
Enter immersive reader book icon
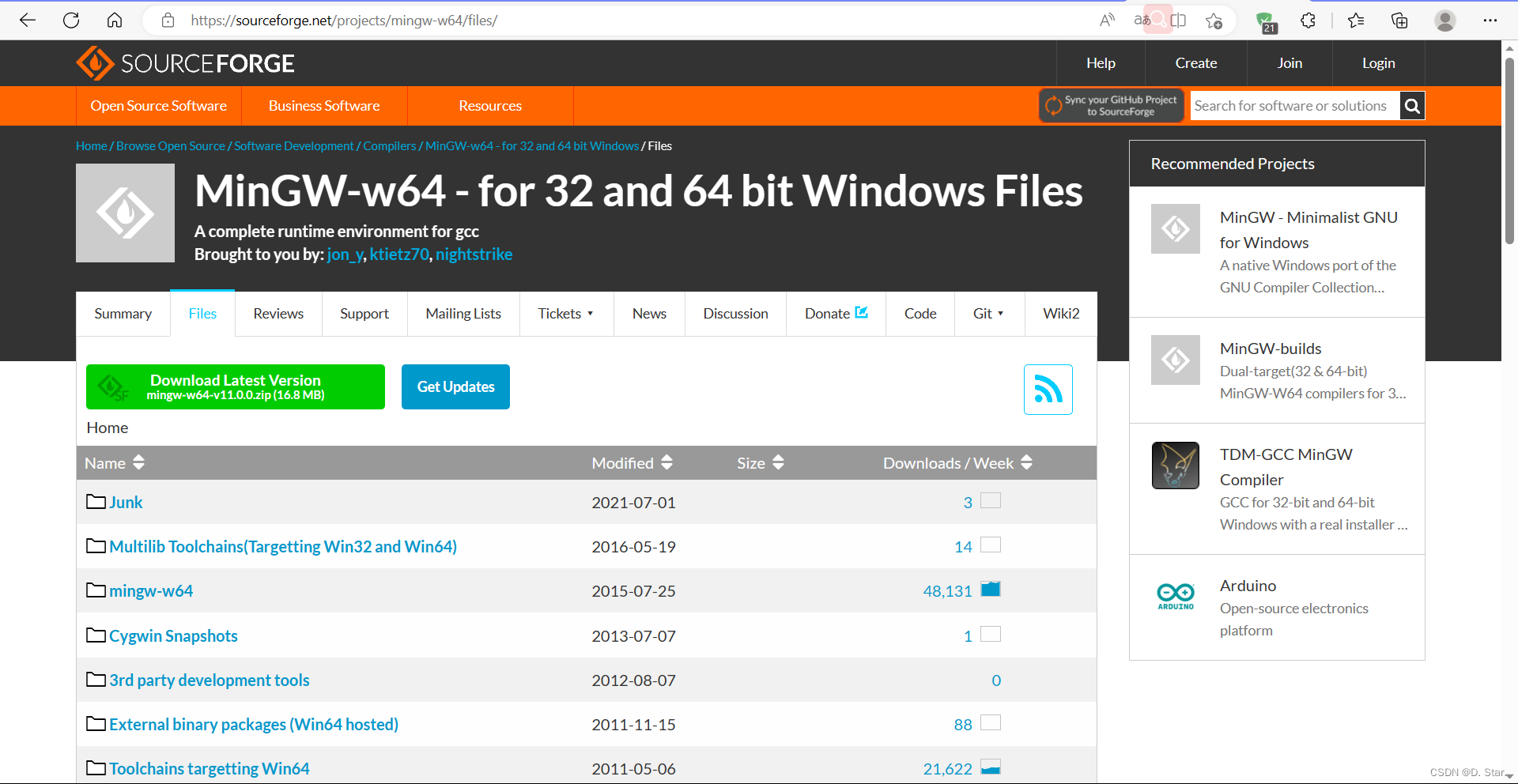click(x=1178, y=21)
